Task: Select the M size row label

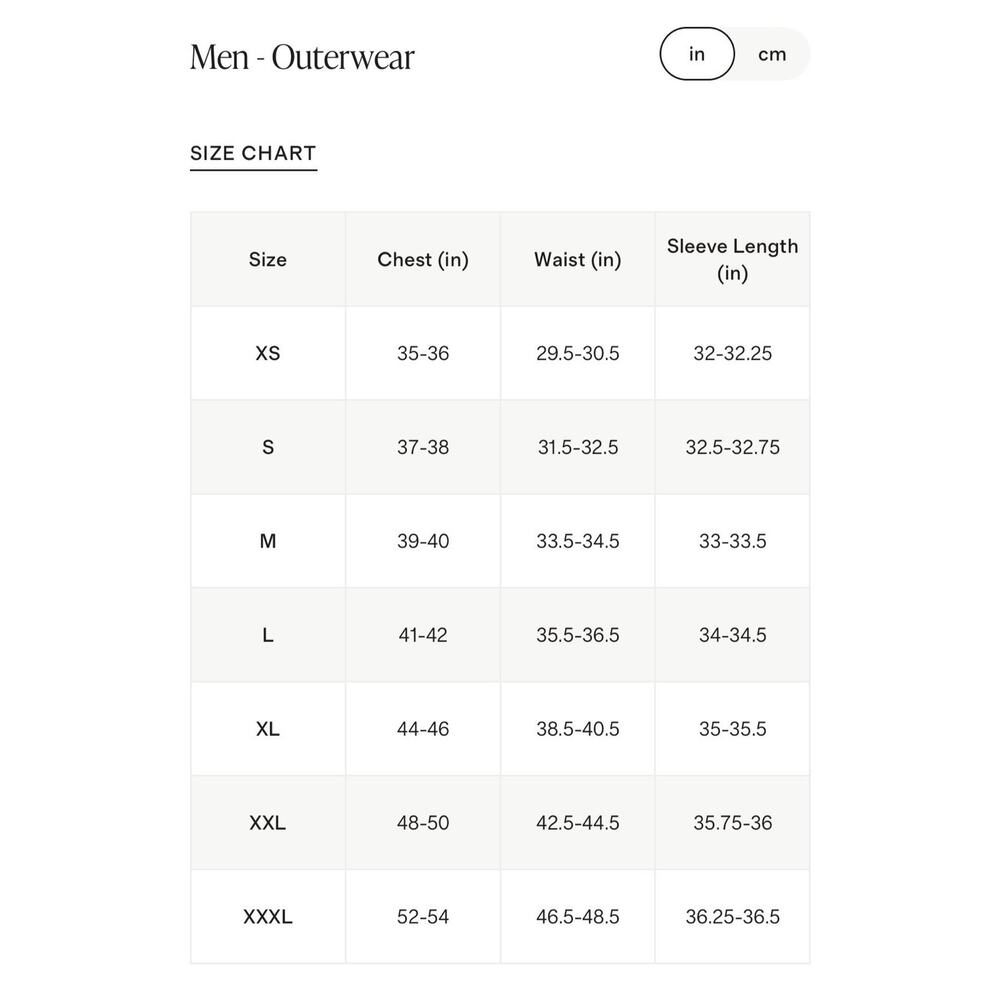Action: coord(268,541)
